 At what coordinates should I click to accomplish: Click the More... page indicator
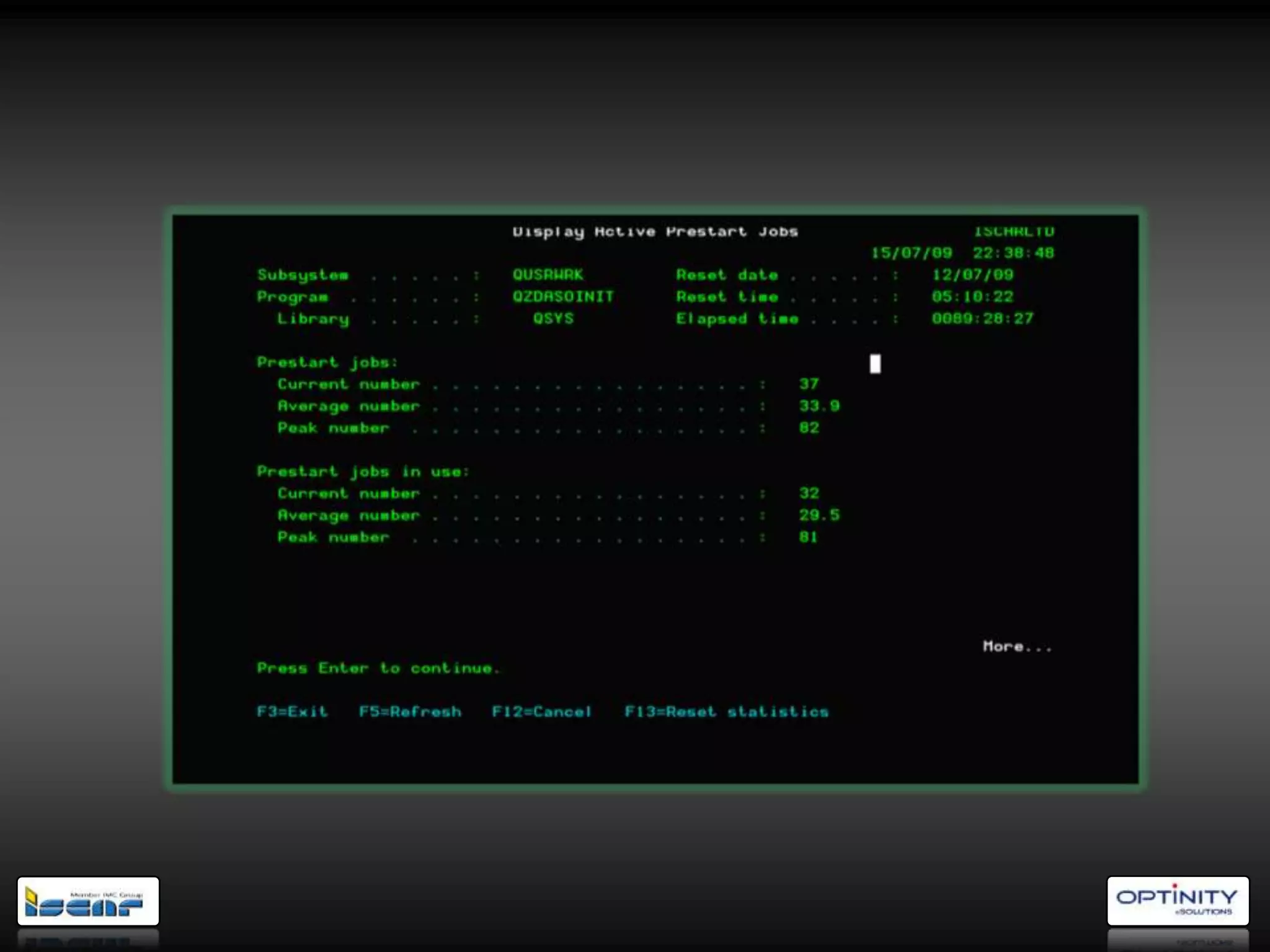(1017, 646)
